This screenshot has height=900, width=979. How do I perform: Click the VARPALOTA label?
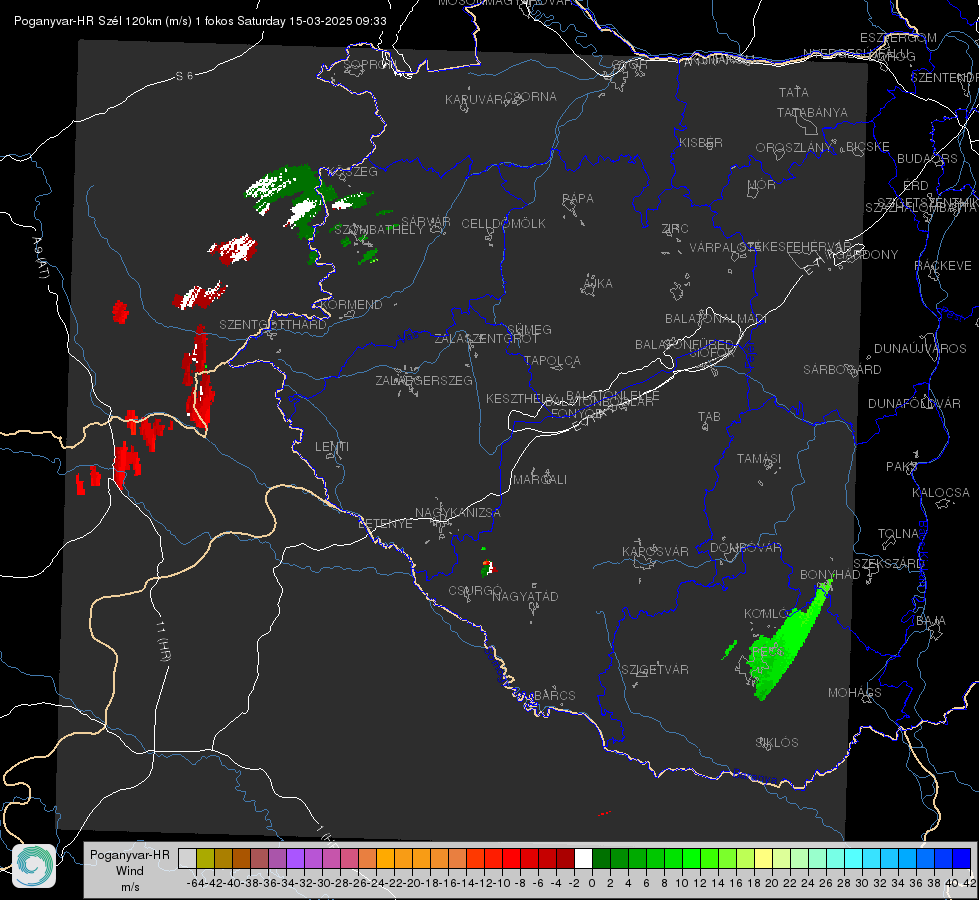coord(726,247)
